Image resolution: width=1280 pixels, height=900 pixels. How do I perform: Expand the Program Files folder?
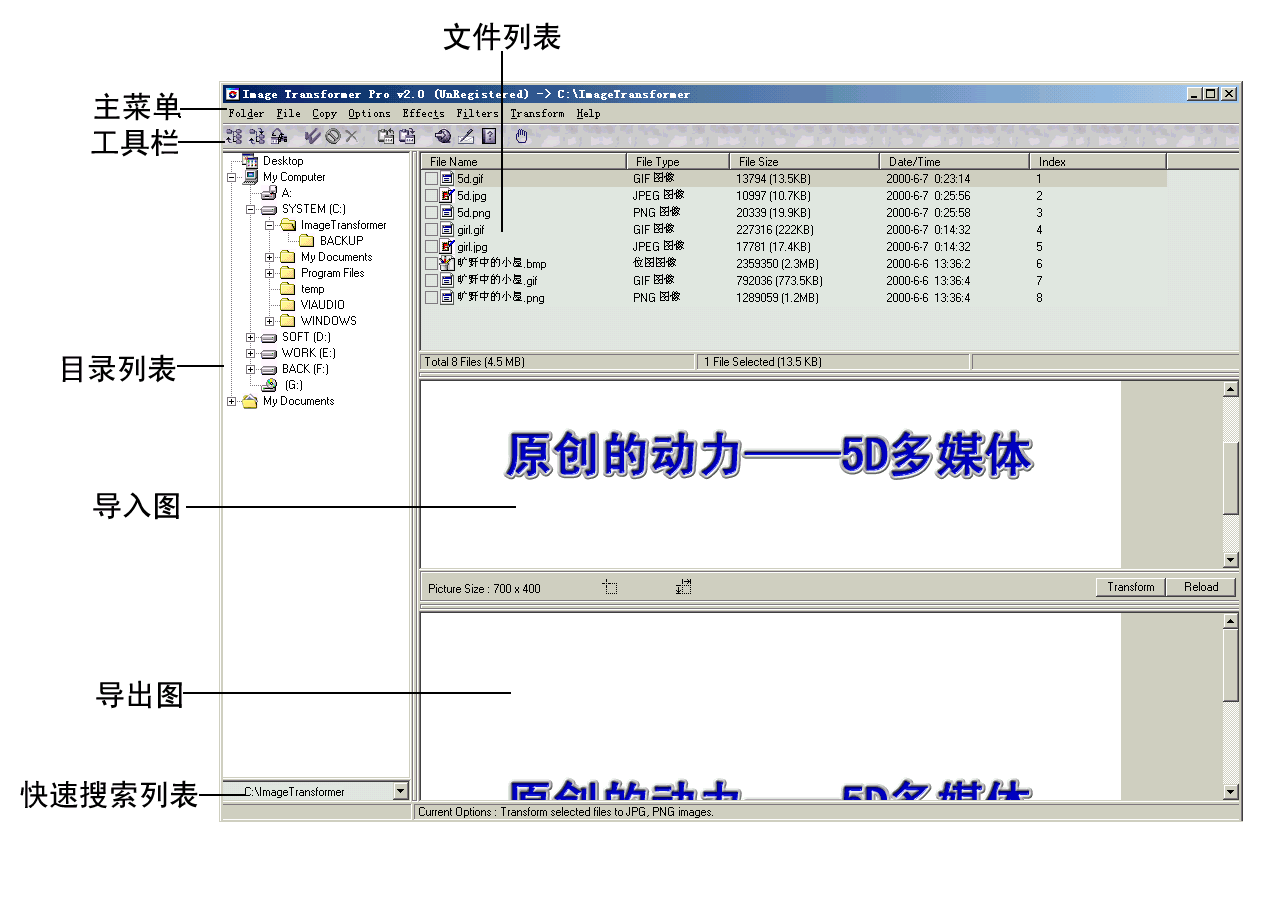pyautogui.click(x=270, y=273)
